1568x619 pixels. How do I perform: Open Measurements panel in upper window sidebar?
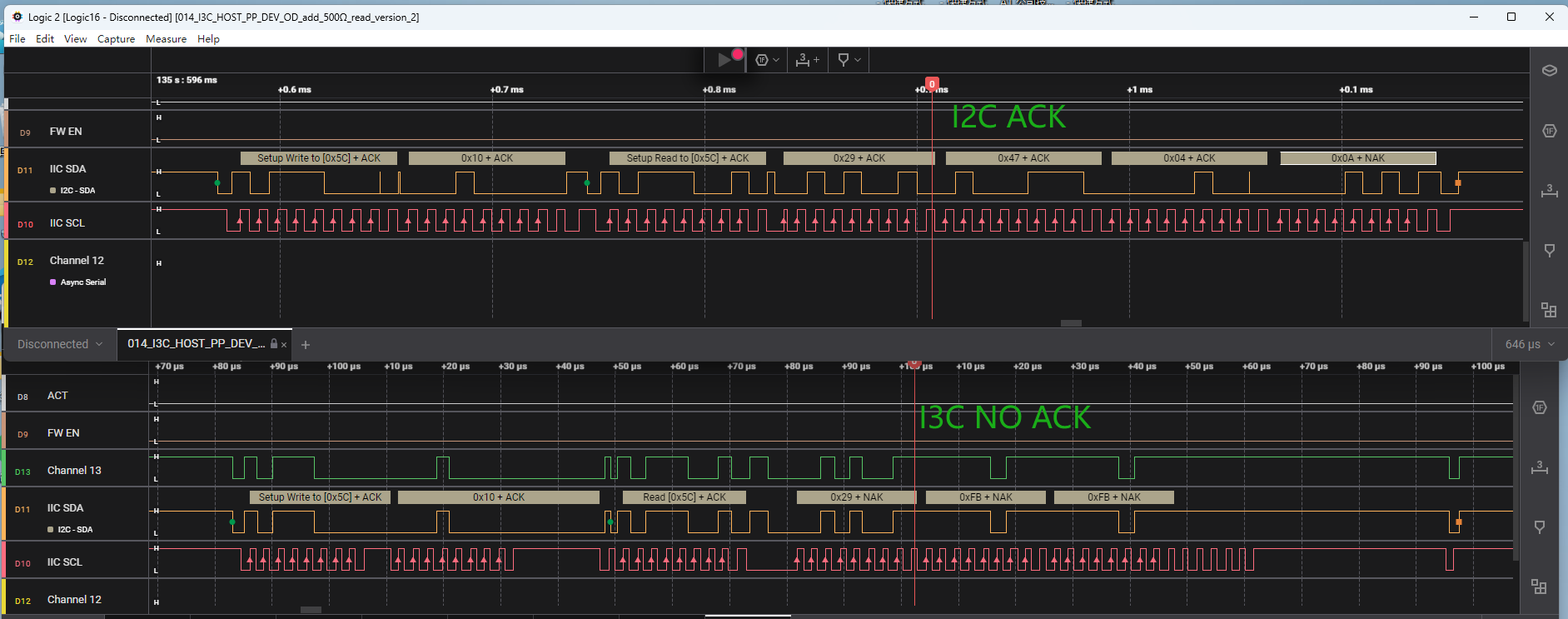click(1549, 191)
